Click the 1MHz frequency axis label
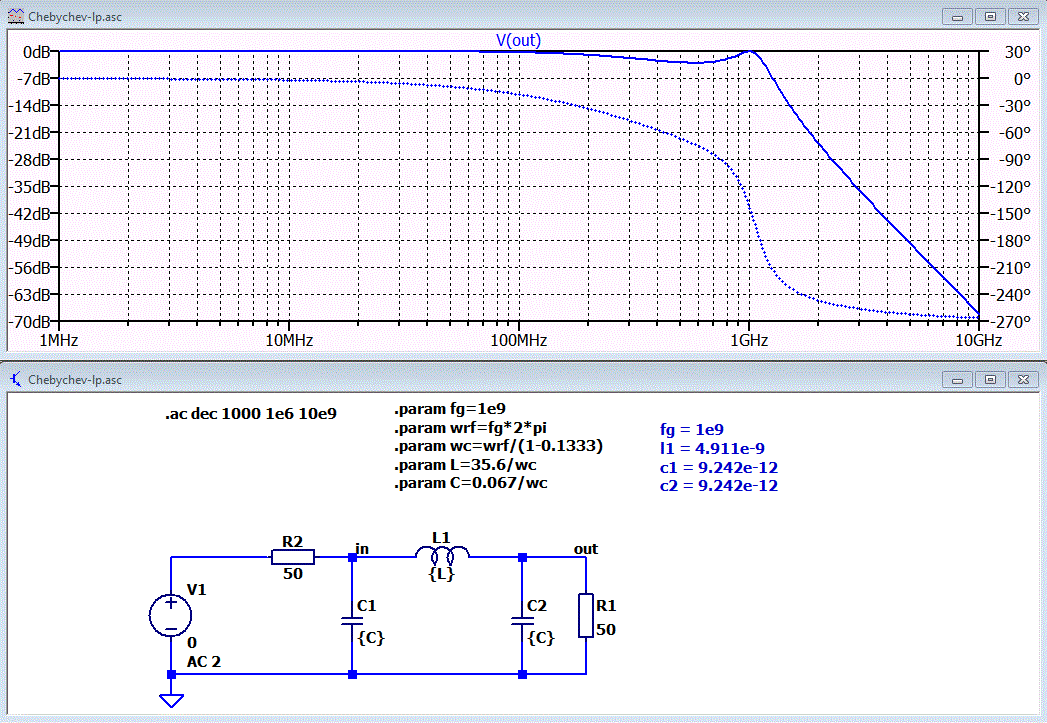This screenshot has height=723, width=1047. point(59,340)
